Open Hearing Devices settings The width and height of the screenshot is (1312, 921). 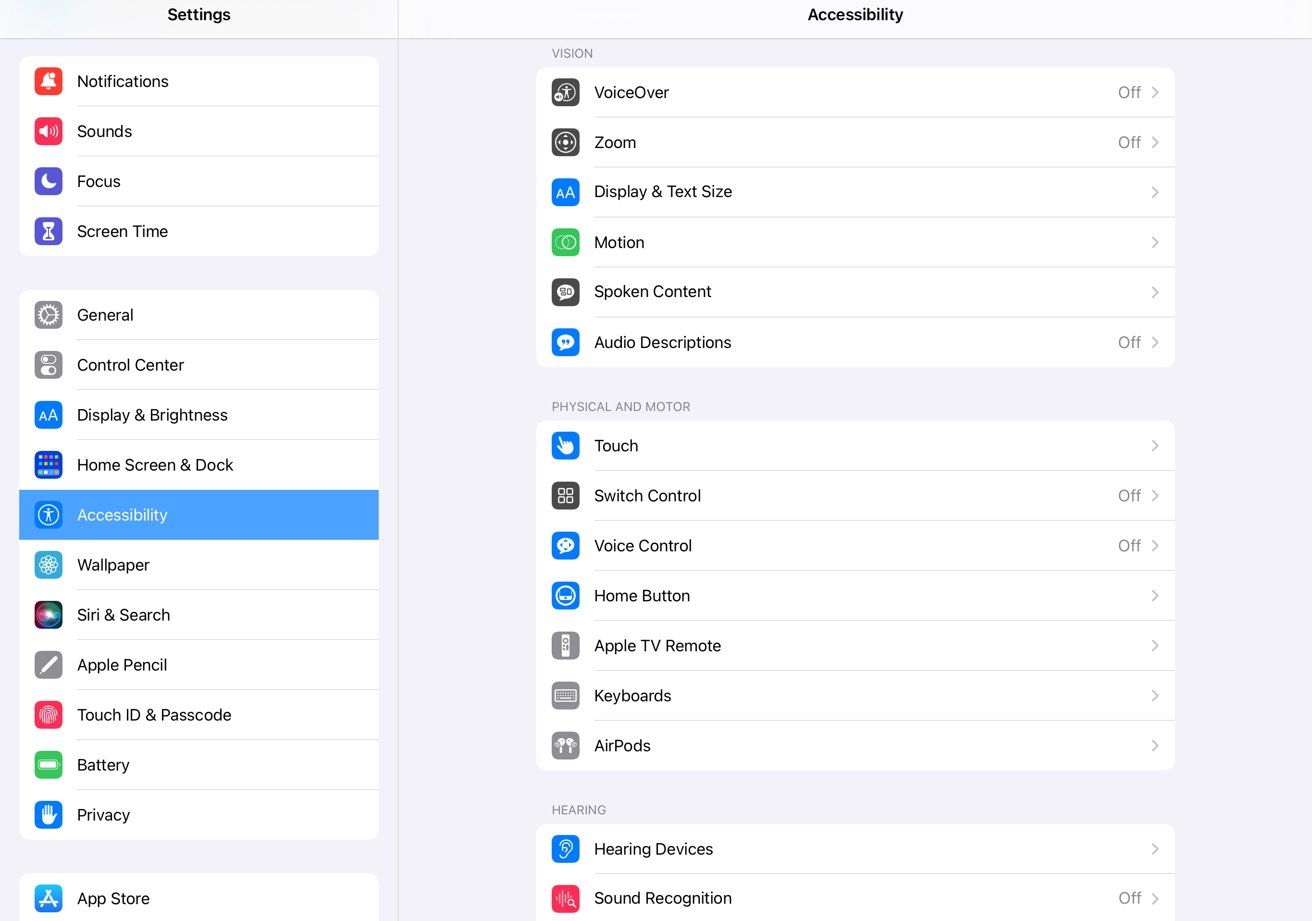point(855,849)
